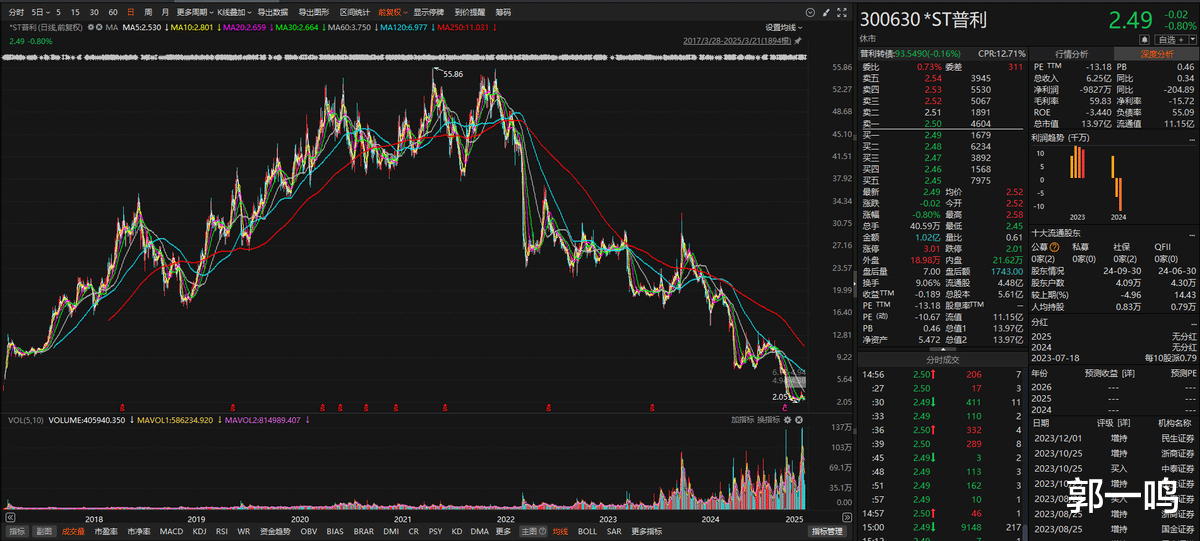Viewport: 1200px width, 541px height.
Task: Select the DMI indicator
Action: (x=391, y=531)
